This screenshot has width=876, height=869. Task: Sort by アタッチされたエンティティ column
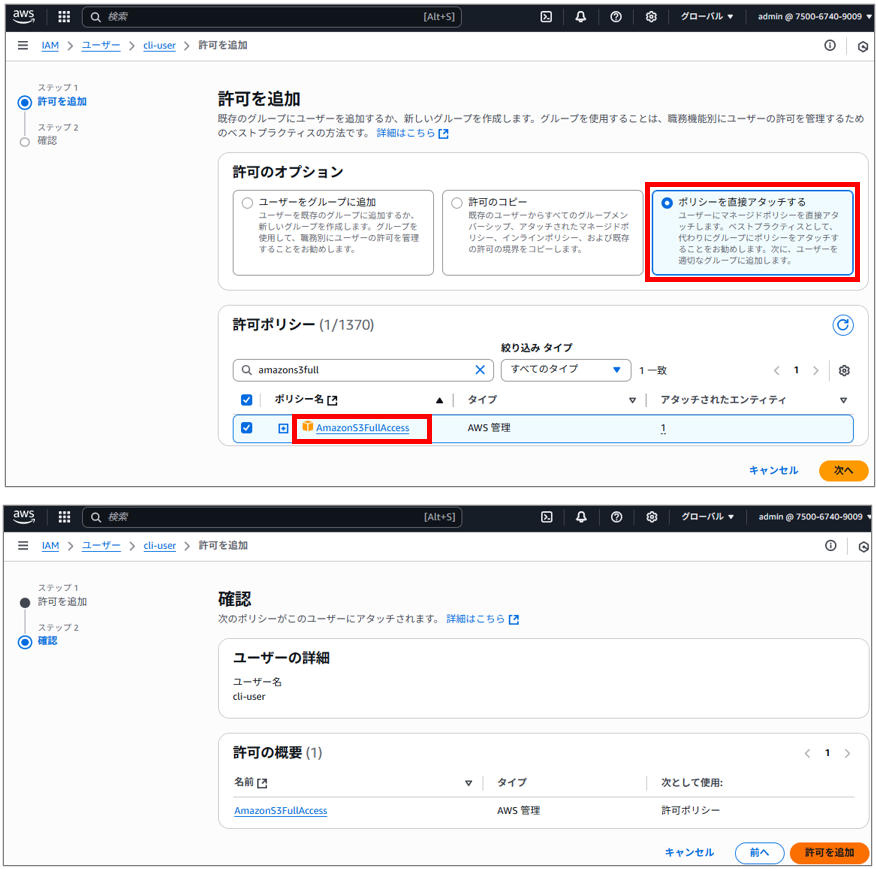(x=844, y=400)
